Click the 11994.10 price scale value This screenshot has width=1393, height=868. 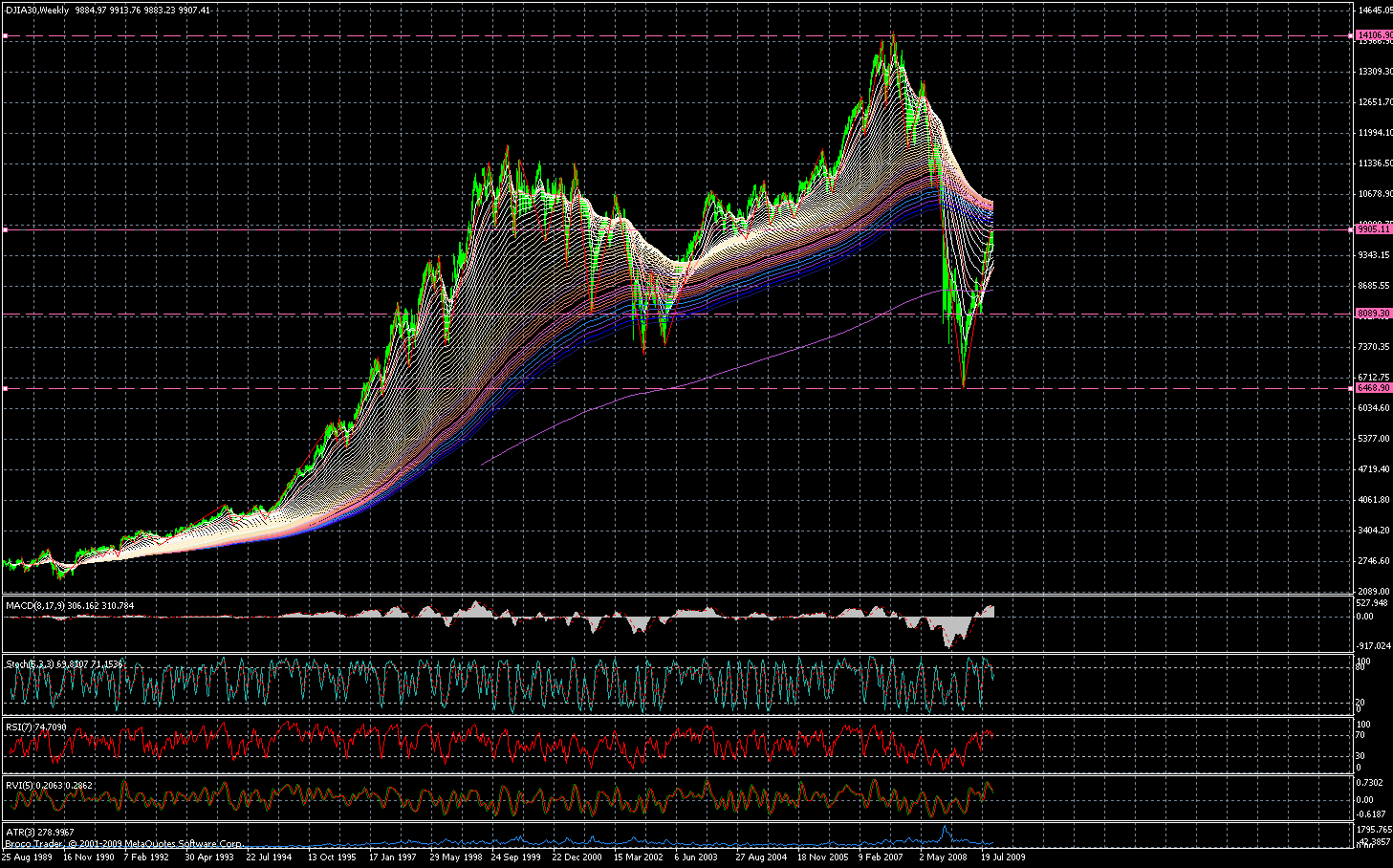(1375, 132)
